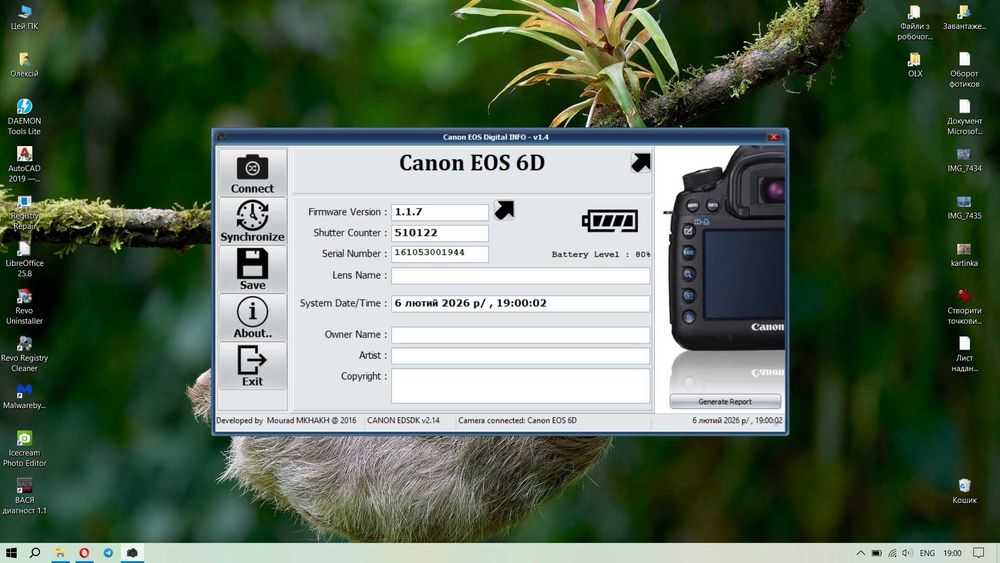Select the kartinka image file
The image size is (1000, 563).
[x=964, y=254]
